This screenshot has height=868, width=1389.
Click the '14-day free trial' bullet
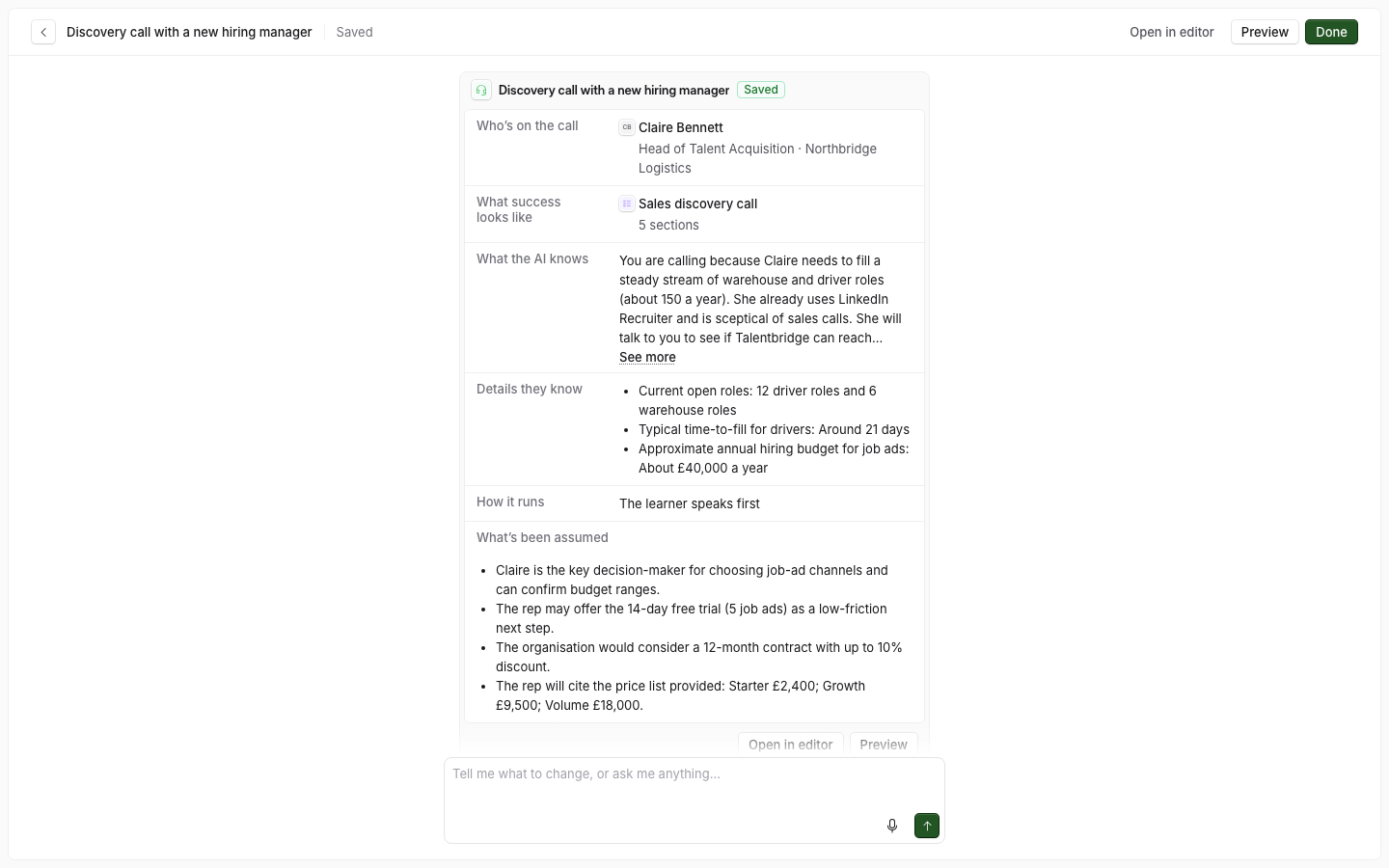tap(692, 618)
